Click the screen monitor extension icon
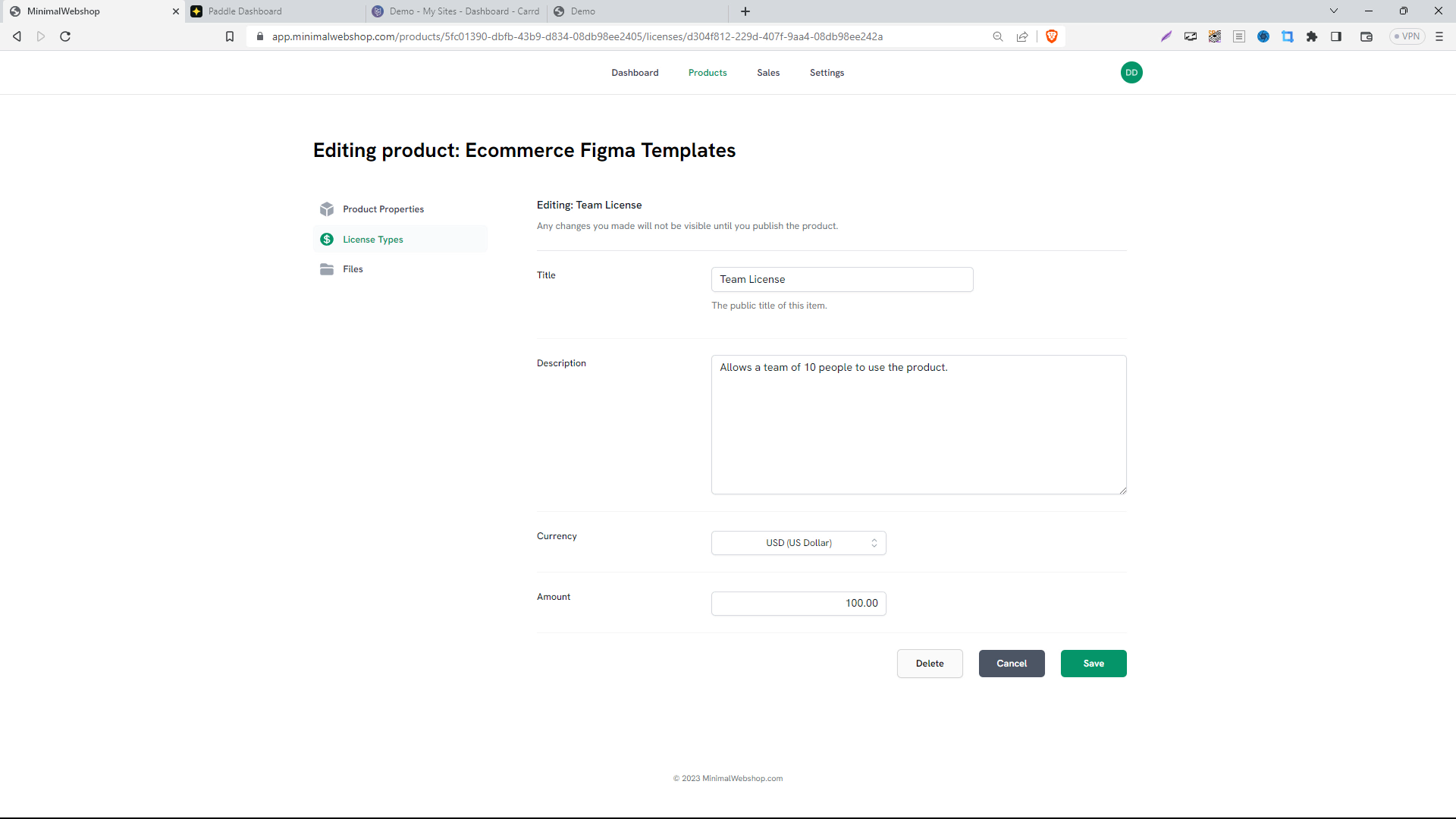Screen dimensions: 1456x819 point(1191,36)
